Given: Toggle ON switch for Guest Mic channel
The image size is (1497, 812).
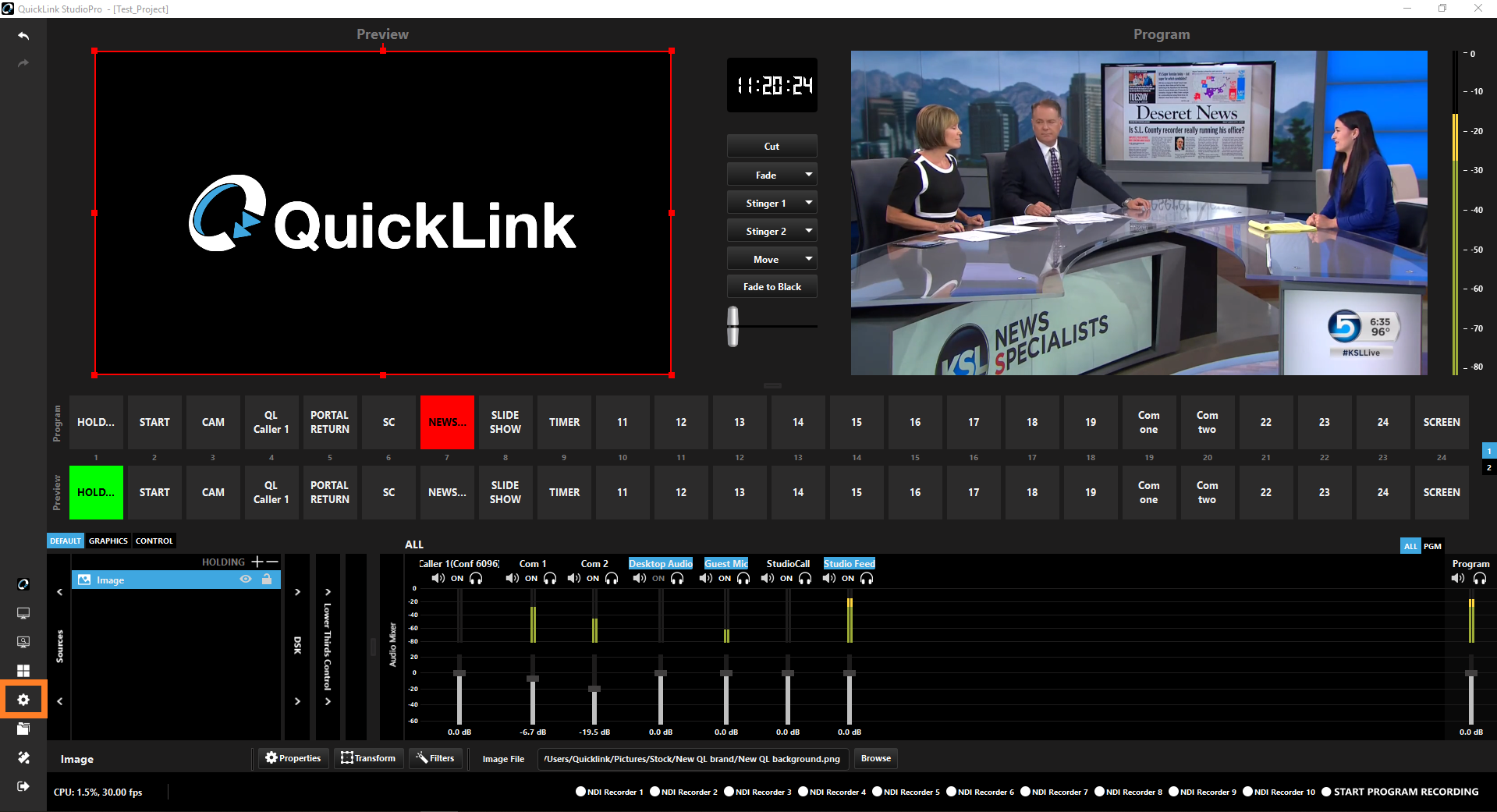Looking at the screenshot, I should [x=725, y=579].
